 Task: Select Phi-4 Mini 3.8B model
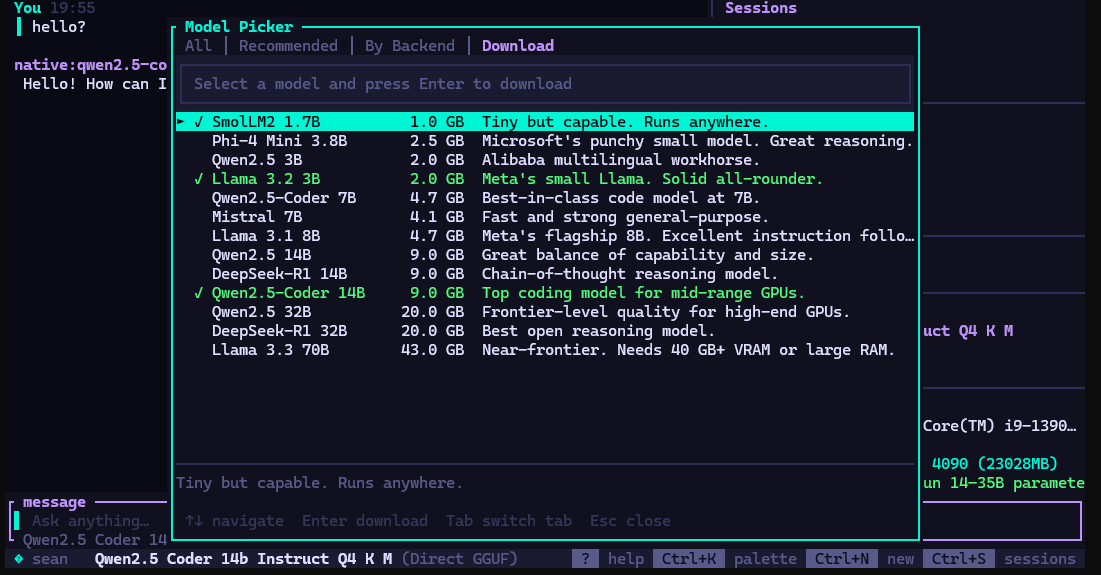point(545,140)
